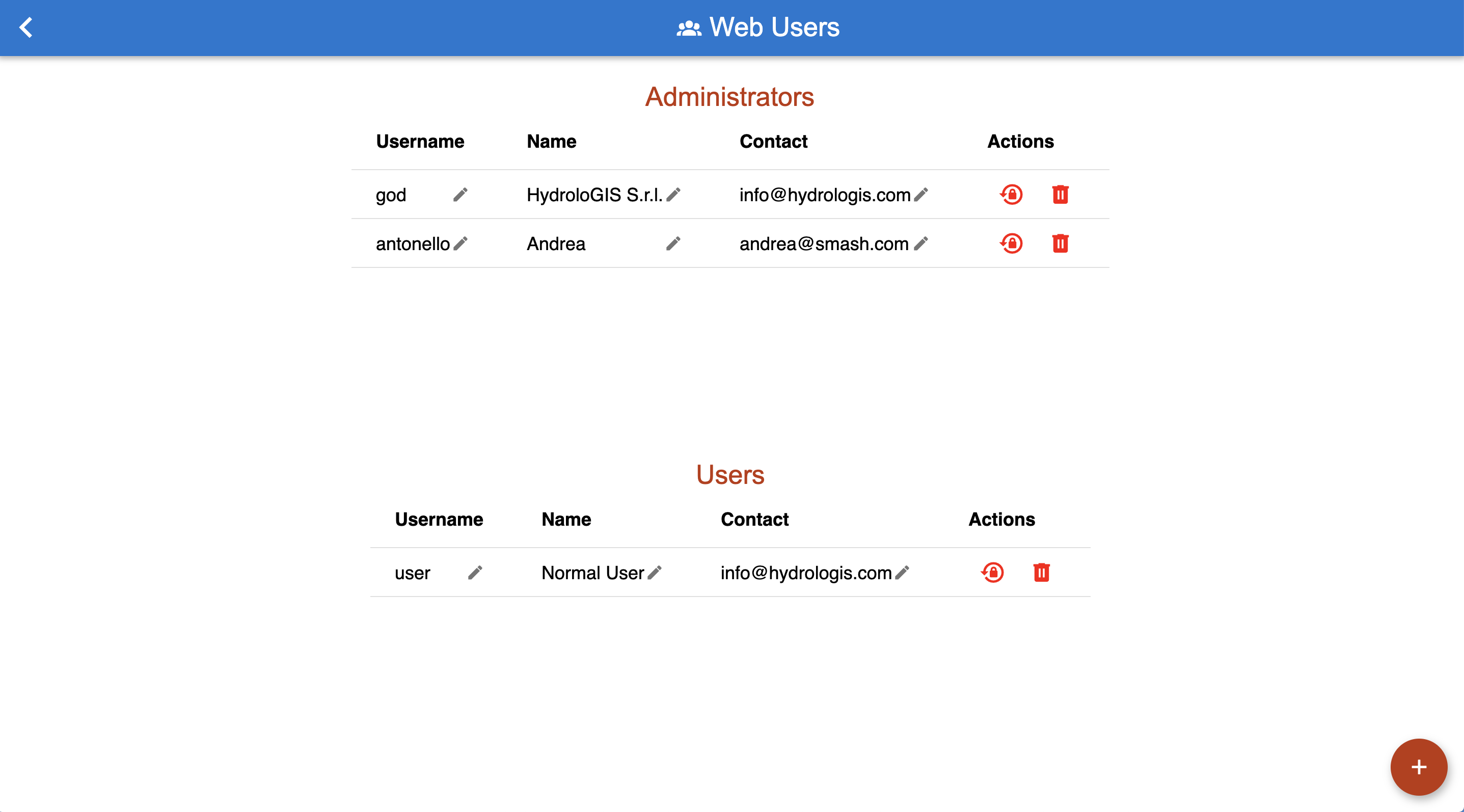Delete the god administrator
This screenshot has height=812, width=1464.
(x=1060, y=195)
